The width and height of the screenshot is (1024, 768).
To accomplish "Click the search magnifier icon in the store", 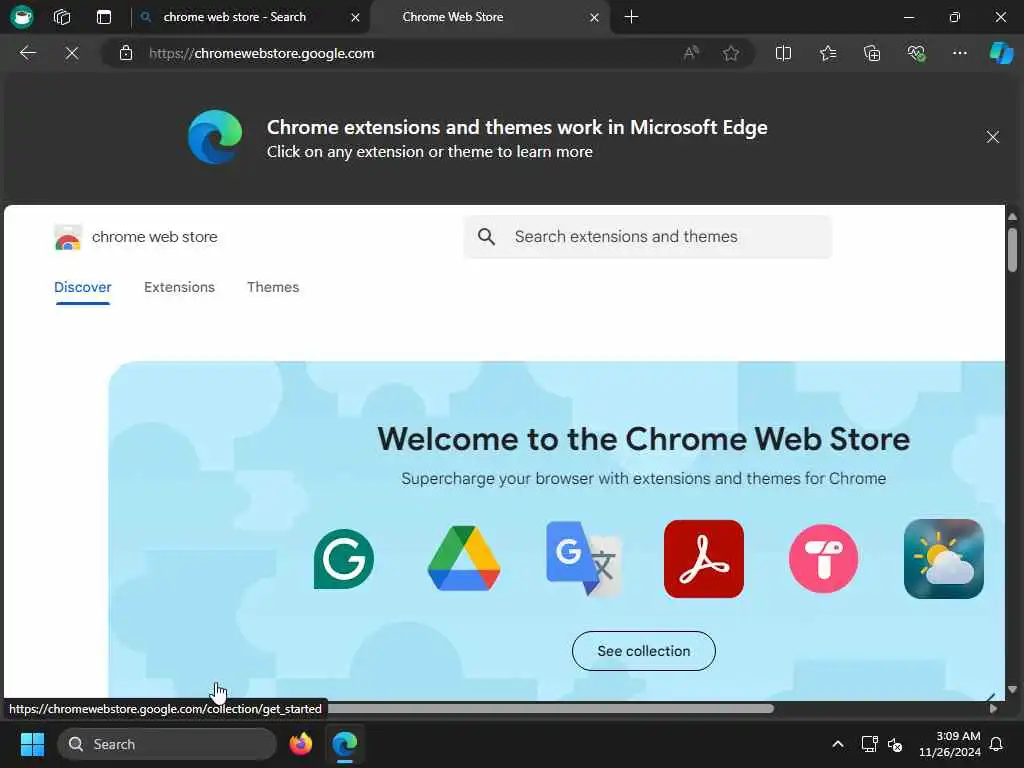I will (x=487, y=236).
